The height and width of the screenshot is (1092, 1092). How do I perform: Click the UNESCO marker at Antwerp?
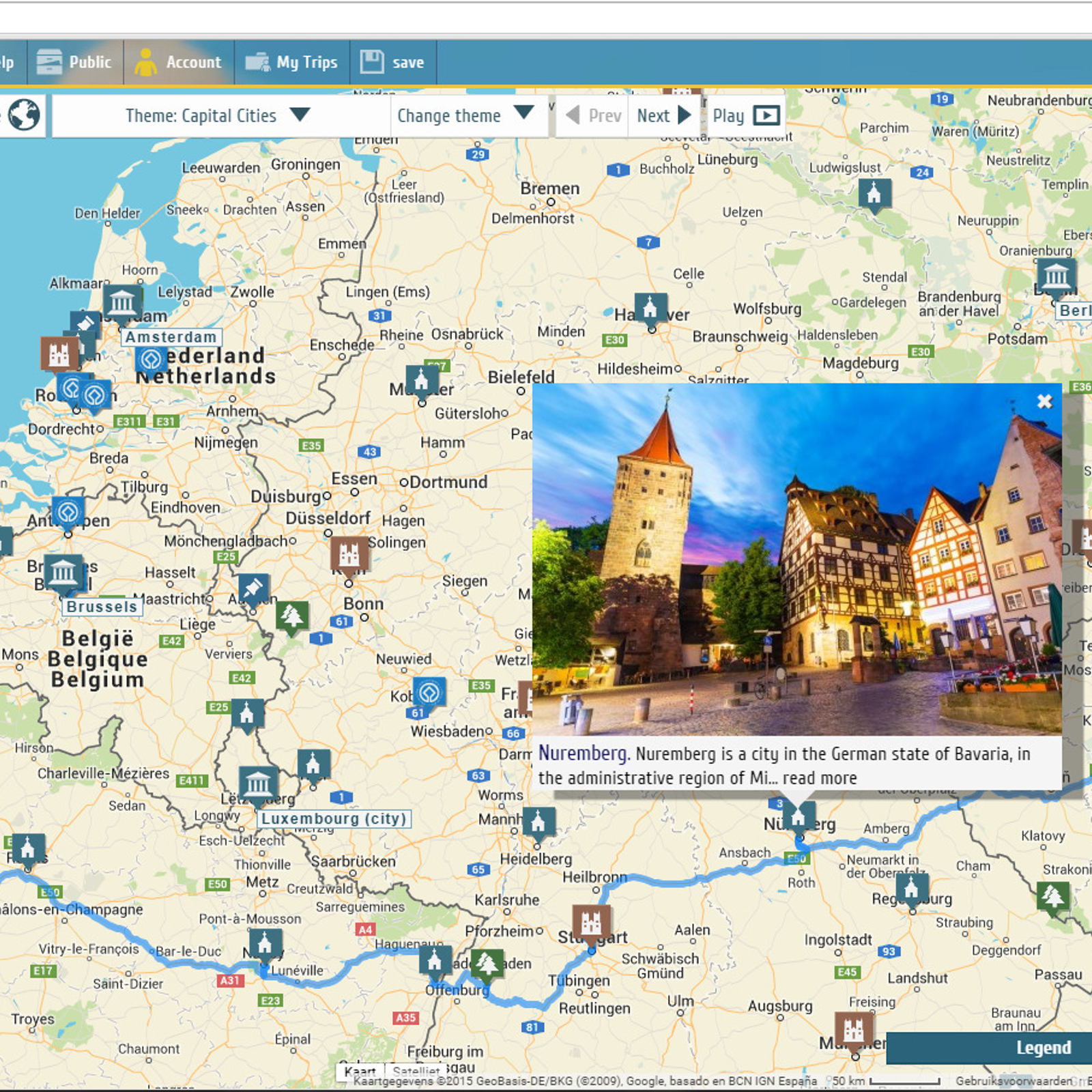68,512
